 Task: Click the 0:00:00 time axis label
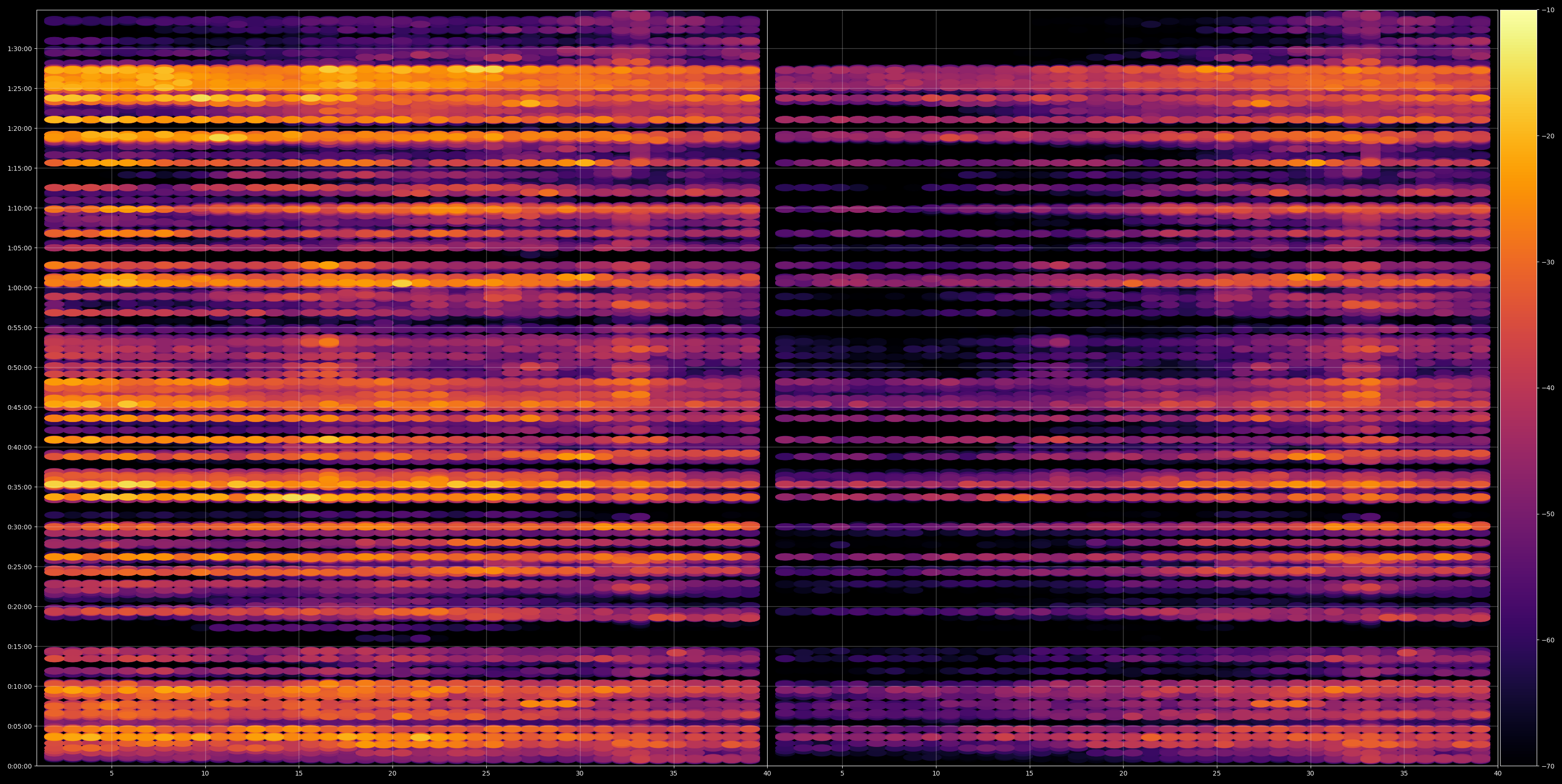(19, 766)
